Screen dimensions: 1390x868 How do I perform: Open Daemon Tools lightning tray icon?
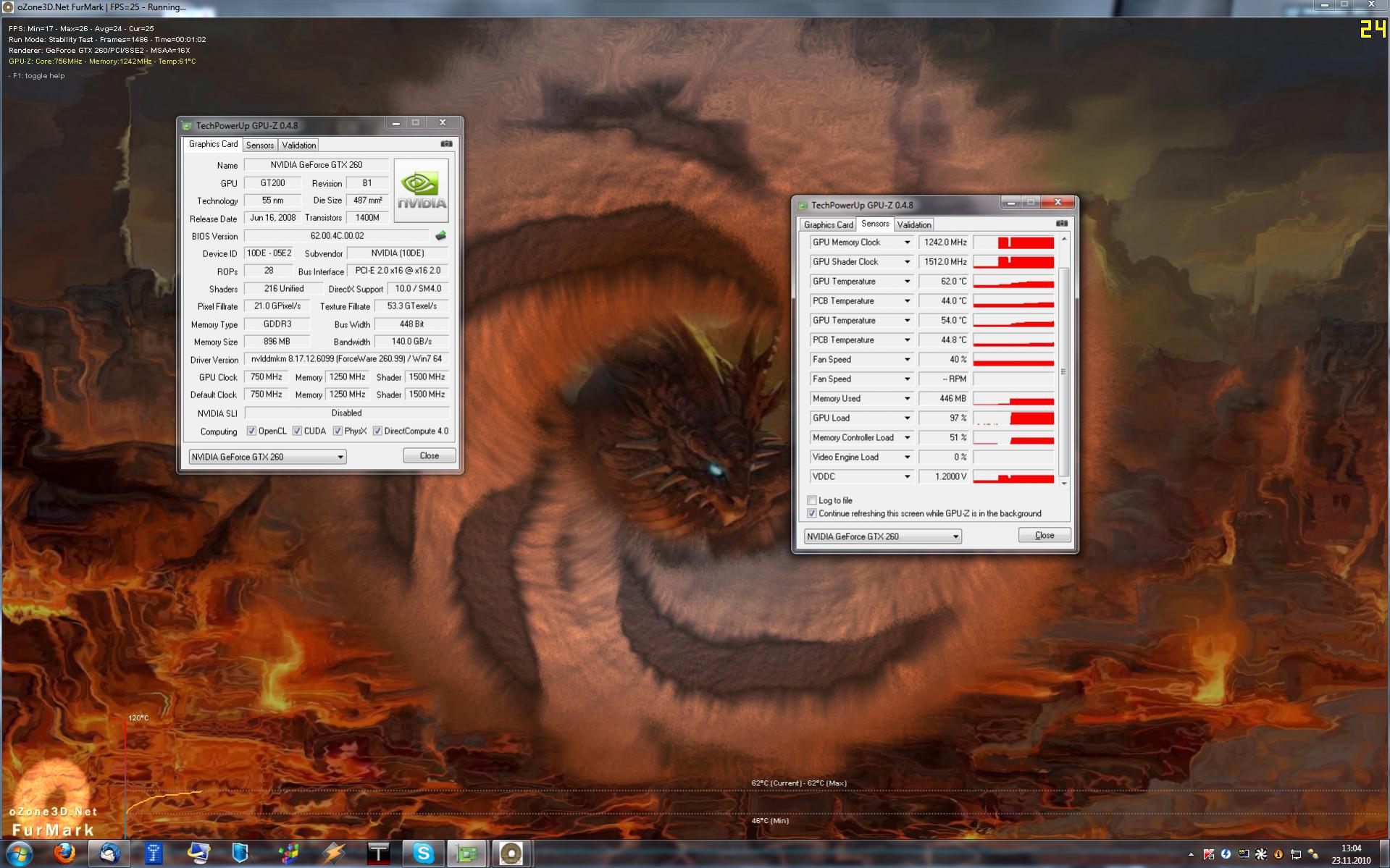[x=1226, y=855]
